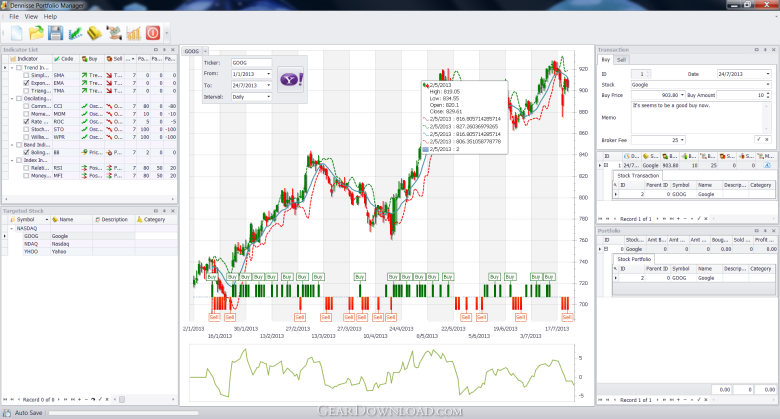The width and height of the screenshot is (780, 419).
Task: Enable the RSI indicator checkbox
Action: (26, 168)
